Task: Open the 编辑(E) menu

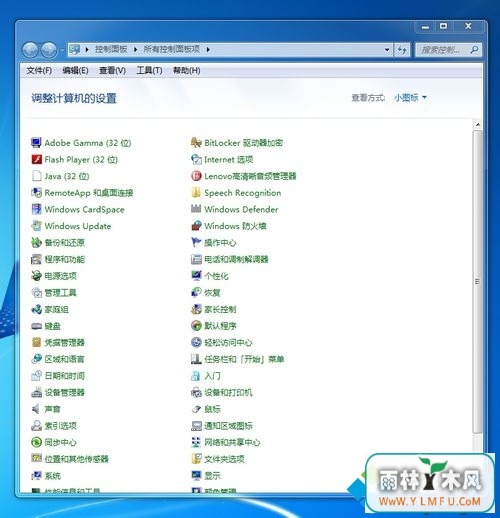Action: pyautogui.click(x=75, y=71)
